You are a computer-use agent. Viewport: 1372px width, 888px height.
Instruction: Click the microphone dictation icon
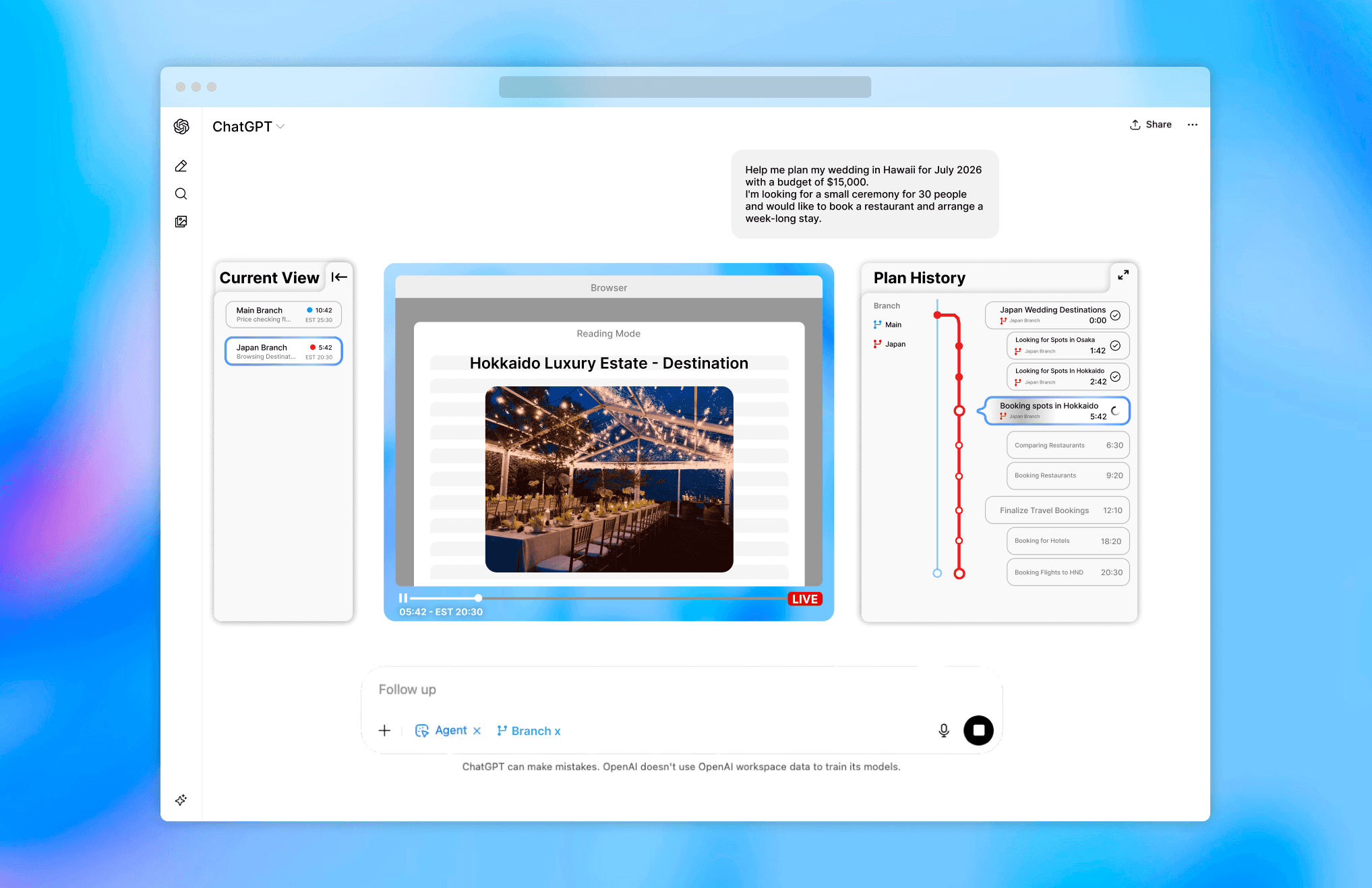[944, 730]
